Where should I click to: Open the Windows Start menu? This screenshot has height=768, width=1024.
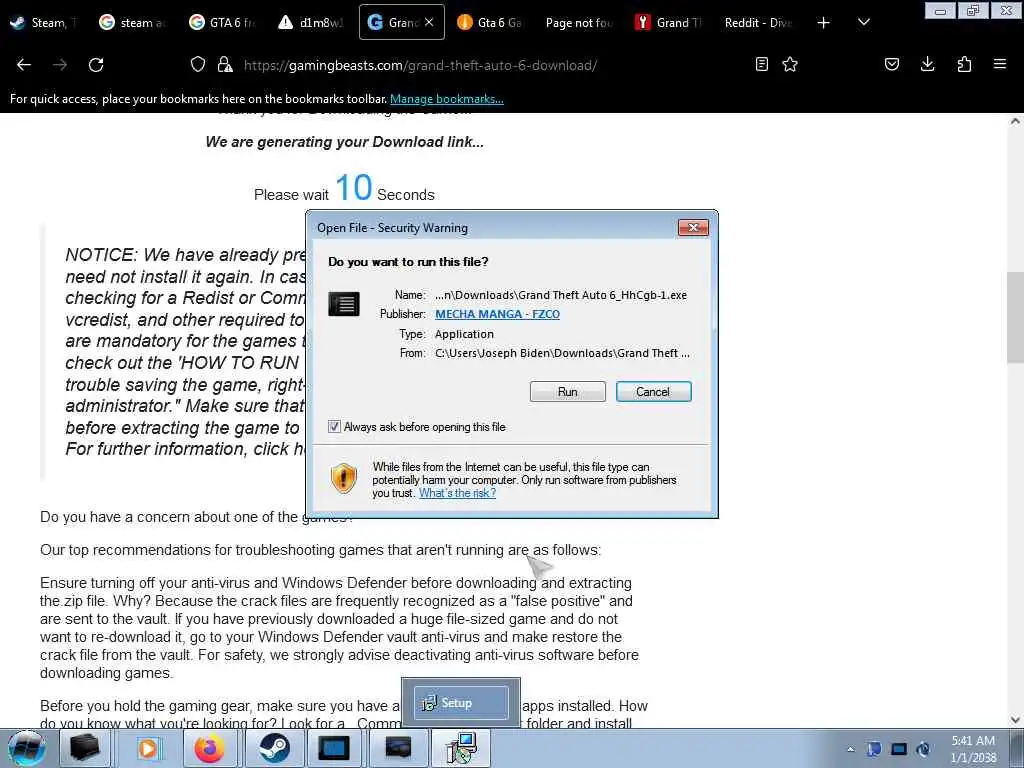click(27, 748)
